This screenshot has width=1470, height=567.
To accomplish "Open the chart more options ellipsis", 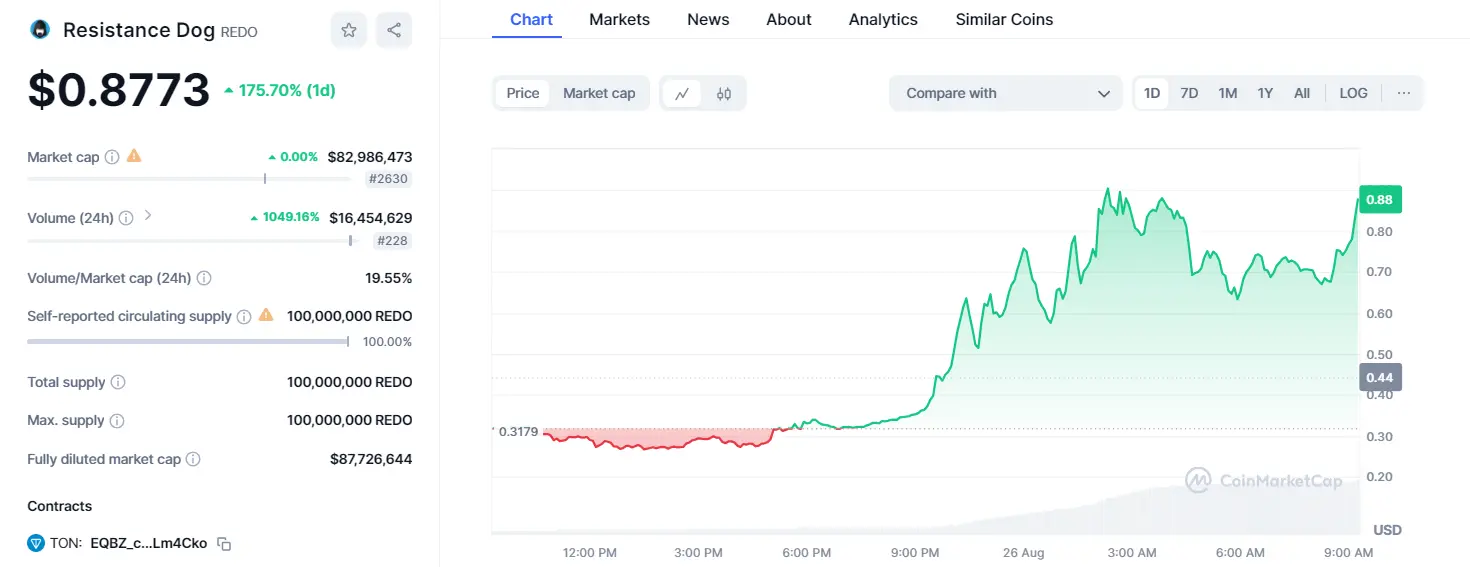I will (1404, 93).
